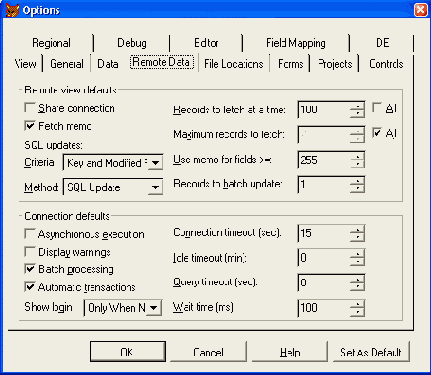Open the General tab
Screen dimensions: 431x375
tap(67, 64)
